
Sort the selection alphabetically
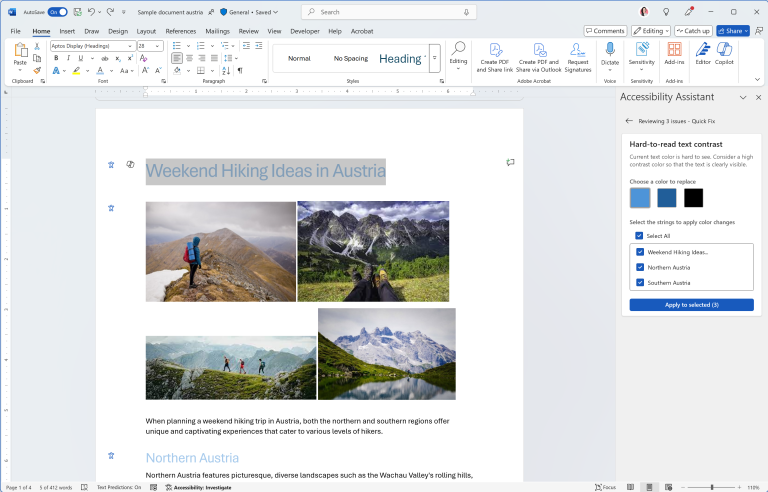tap(226, 71)
